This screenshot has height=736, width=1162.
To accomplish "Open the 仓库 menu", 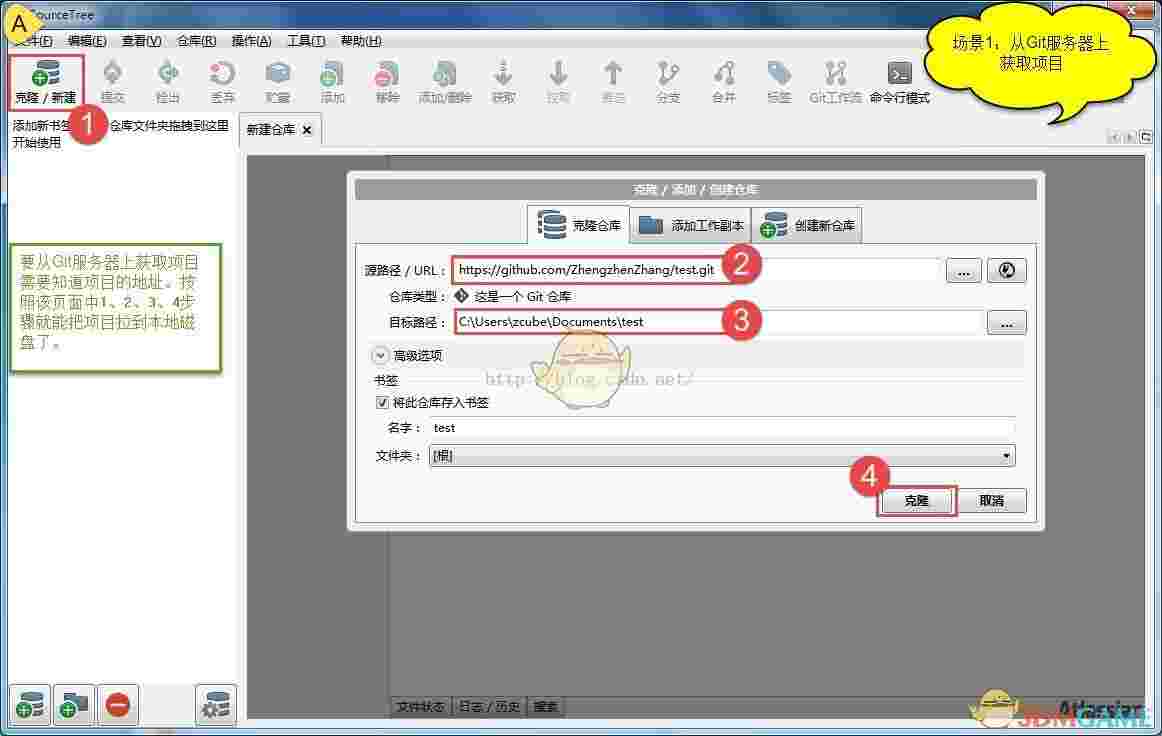I will pos(196,41).
